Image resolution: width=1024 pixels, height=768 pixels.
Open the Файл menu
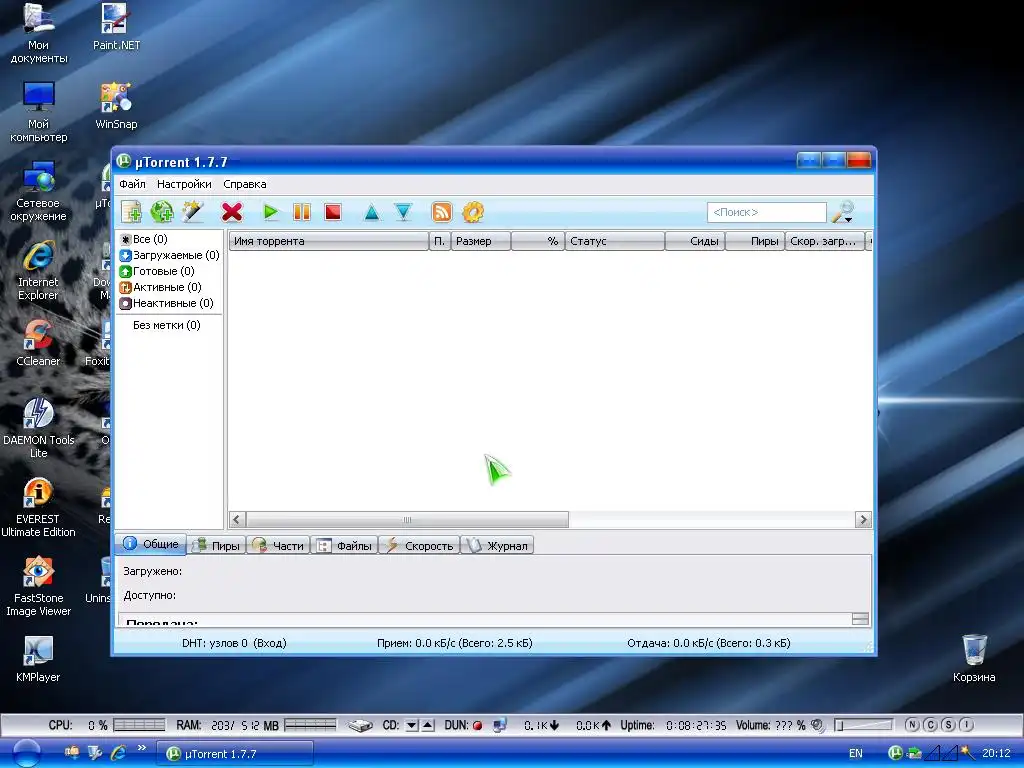pyautogui.click(x=132, y=184)
